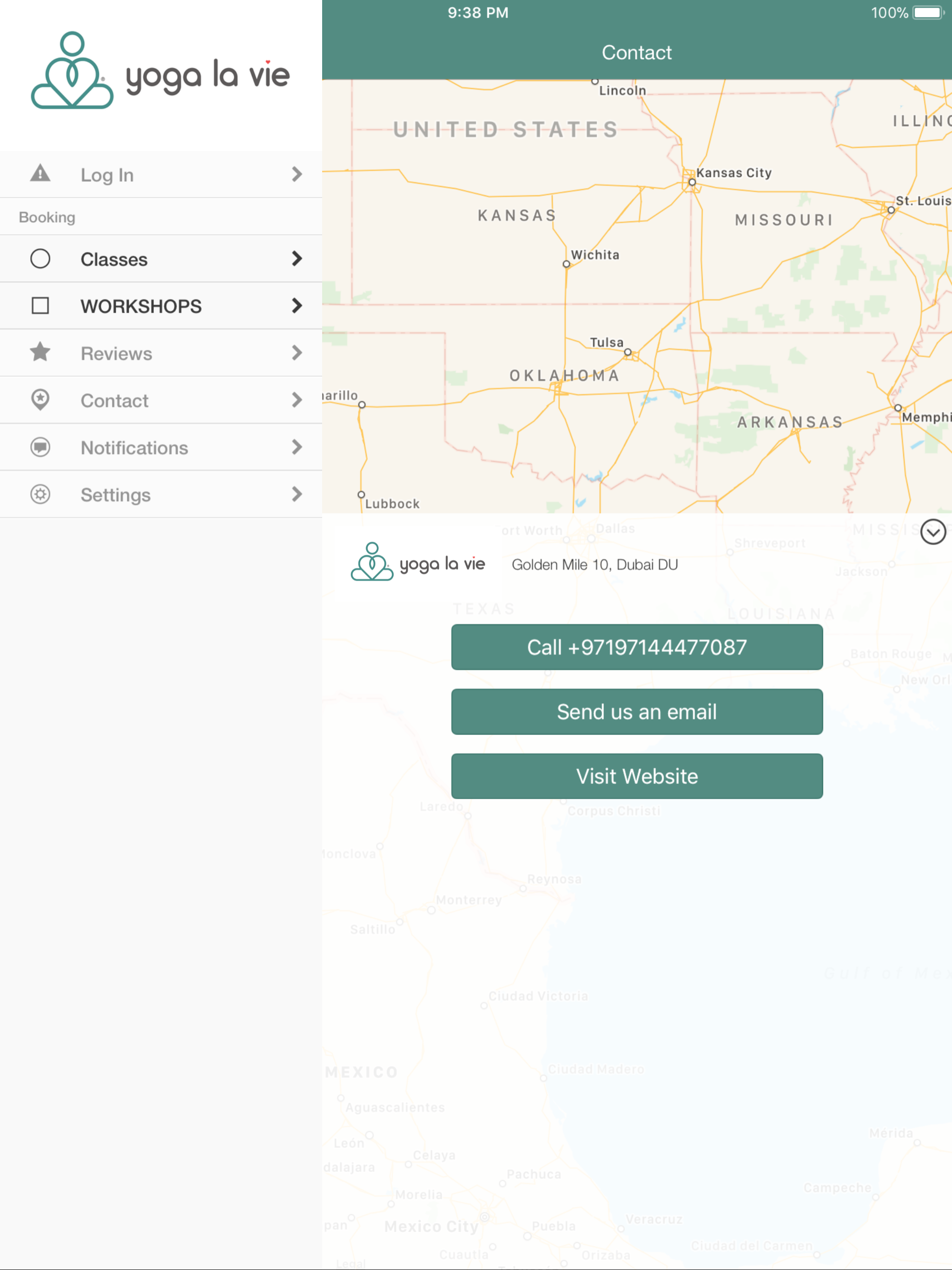This screenshot has height=1270, width=952.
Task: Tap the 9:38 PM clock in status bar
Action: [x=478, y=13]
